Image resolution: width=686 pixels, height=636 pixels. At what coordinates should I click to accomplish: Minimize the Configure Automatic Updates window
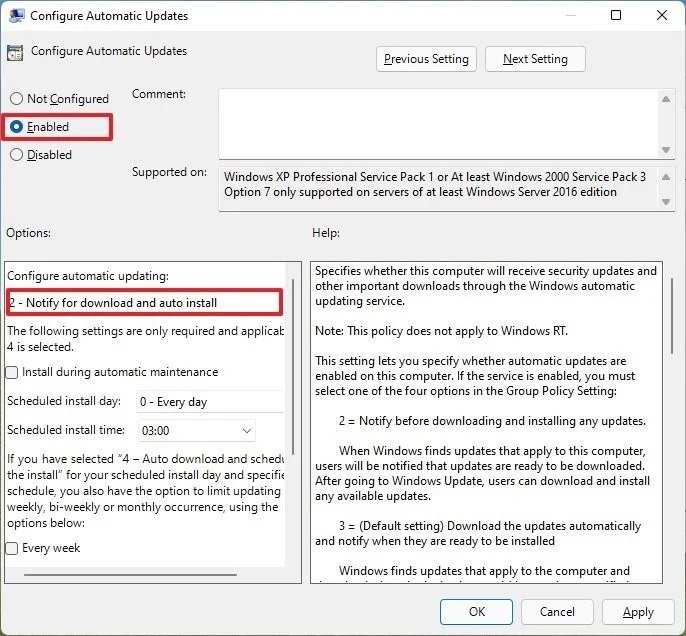click(x=570, y=15)
